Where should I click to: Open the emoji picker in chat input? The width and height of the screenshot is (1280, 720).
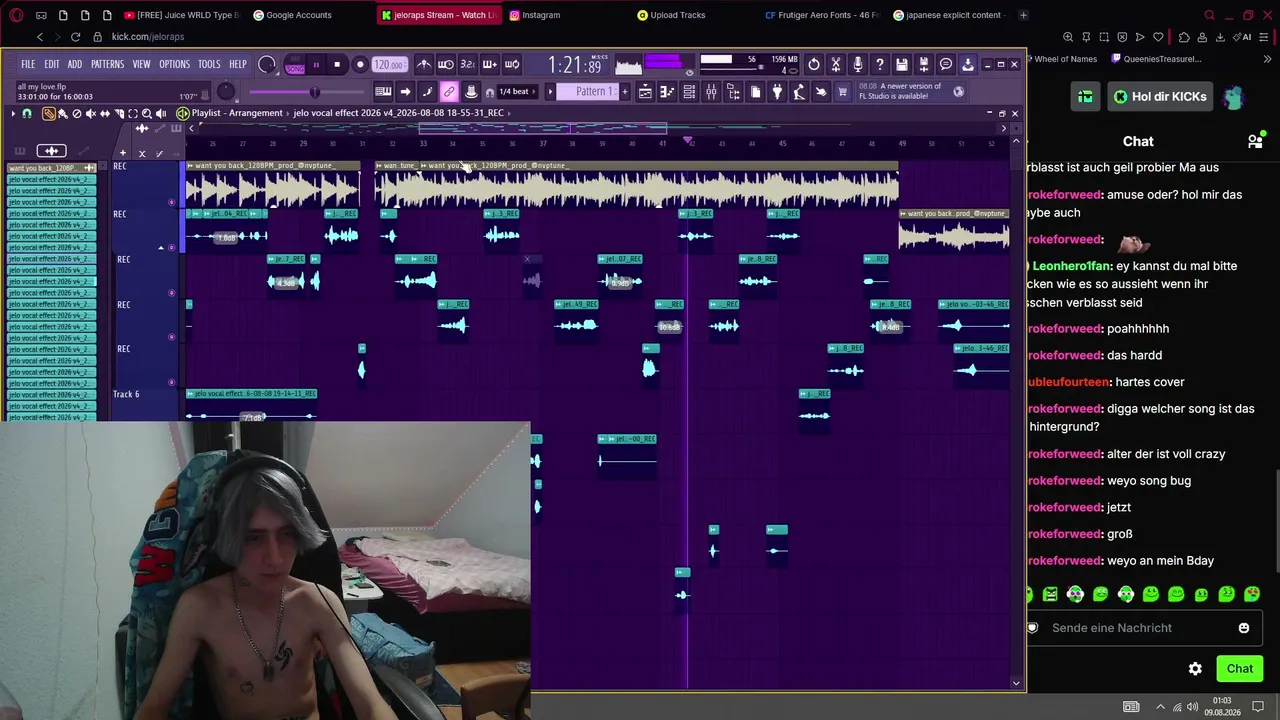[1244, 628]
